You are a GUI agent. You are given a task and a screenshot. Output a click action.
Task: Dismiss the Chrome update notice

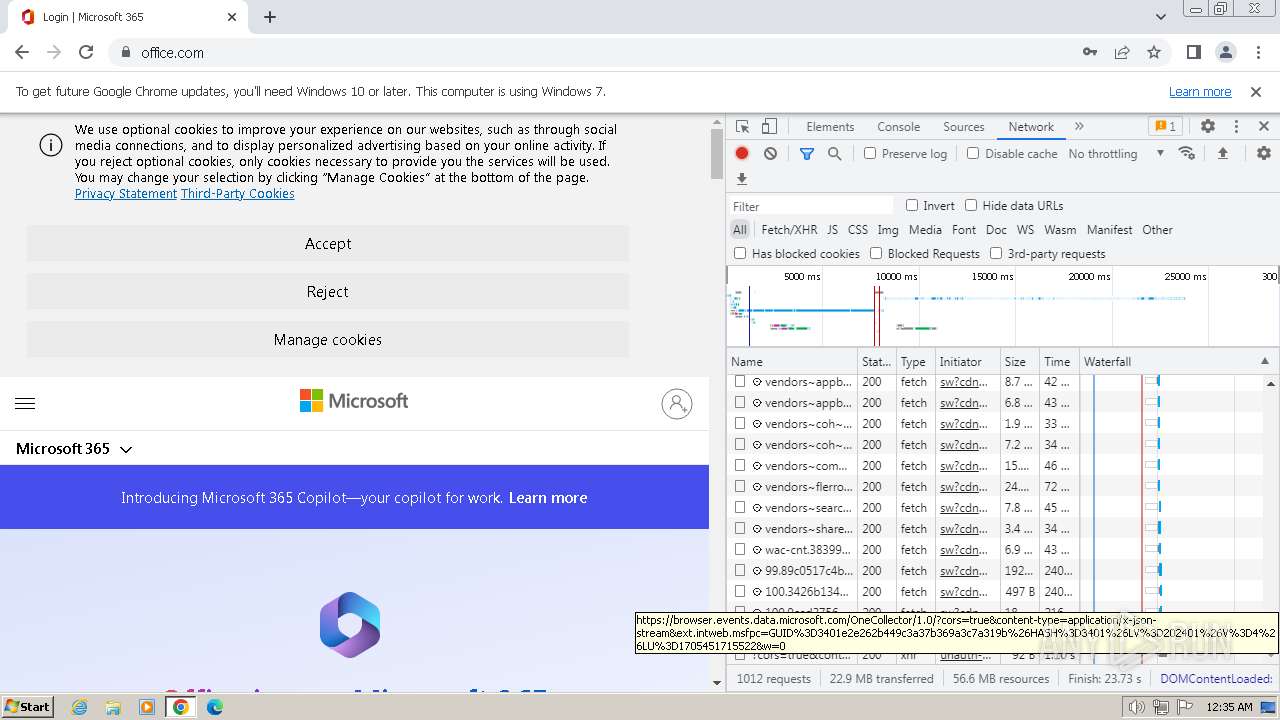pos(1256,92)
